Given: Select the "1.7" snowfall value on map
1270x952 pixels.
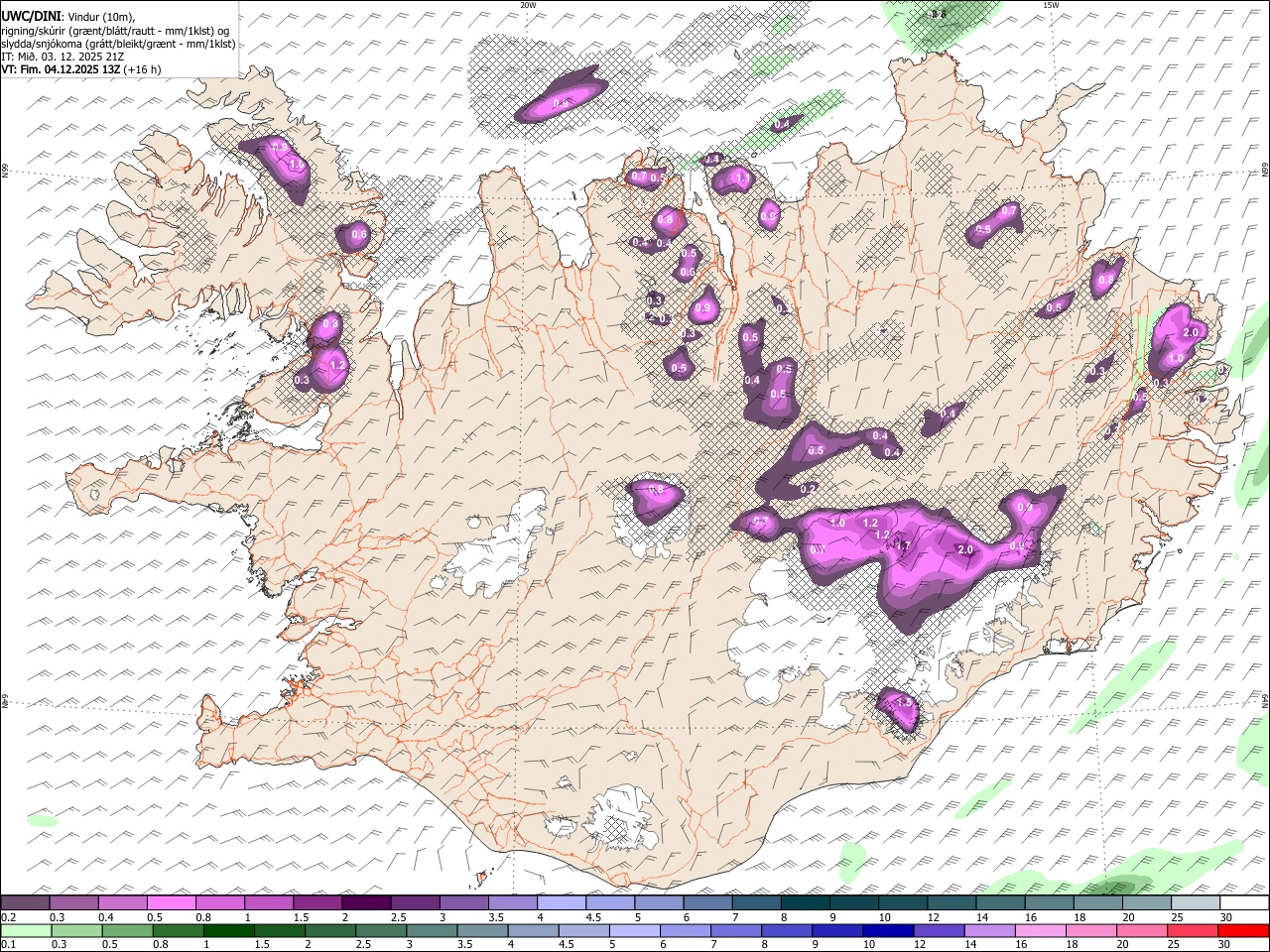Looking at the screenshot, I should pyautogui.click(x=902, y=544).
